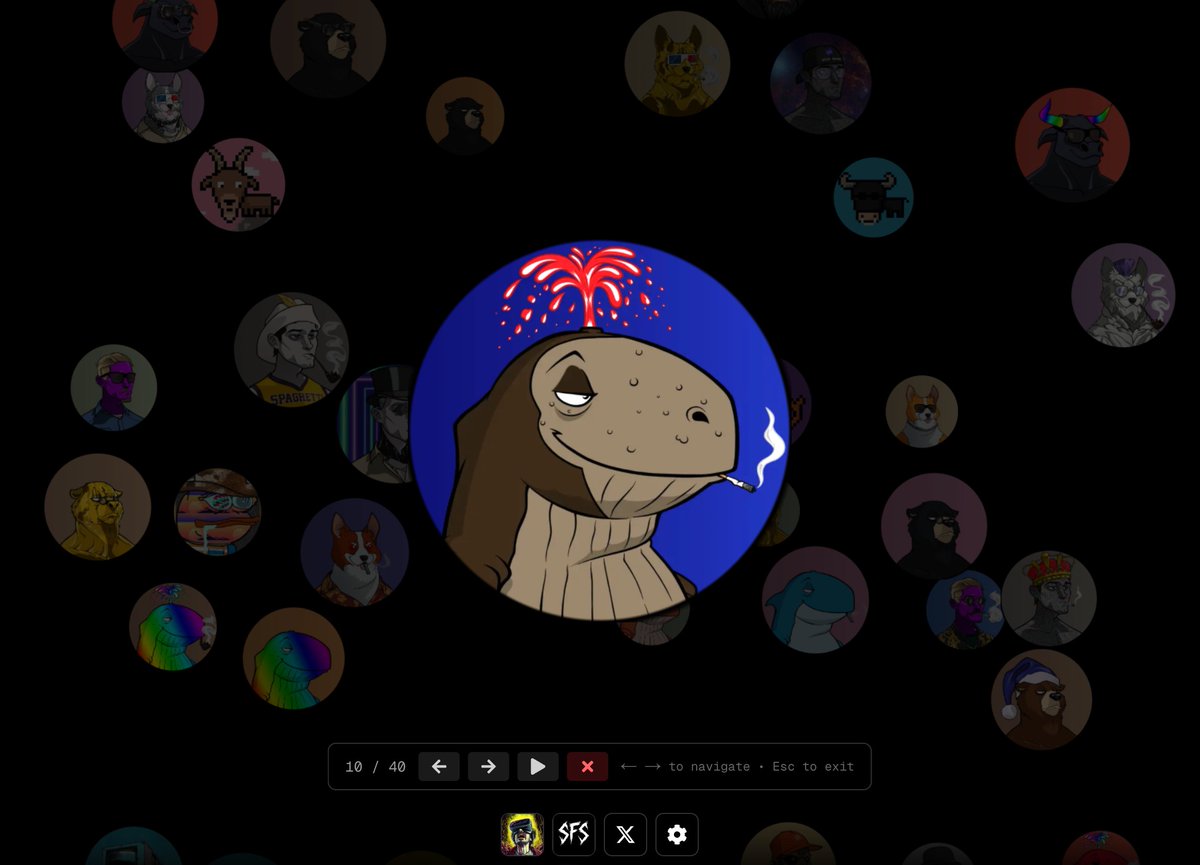Viewport: 1200px width, 865px height.
Task: Select the pixel-art bull avatar on teal
Action: click(873, 197)
